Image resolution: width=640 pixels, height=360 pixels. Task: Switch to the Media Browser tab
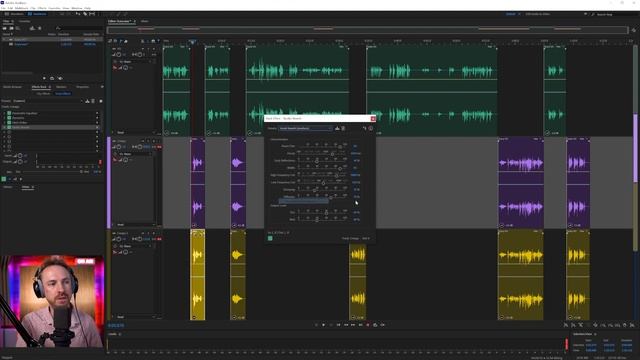pos(13,87)
